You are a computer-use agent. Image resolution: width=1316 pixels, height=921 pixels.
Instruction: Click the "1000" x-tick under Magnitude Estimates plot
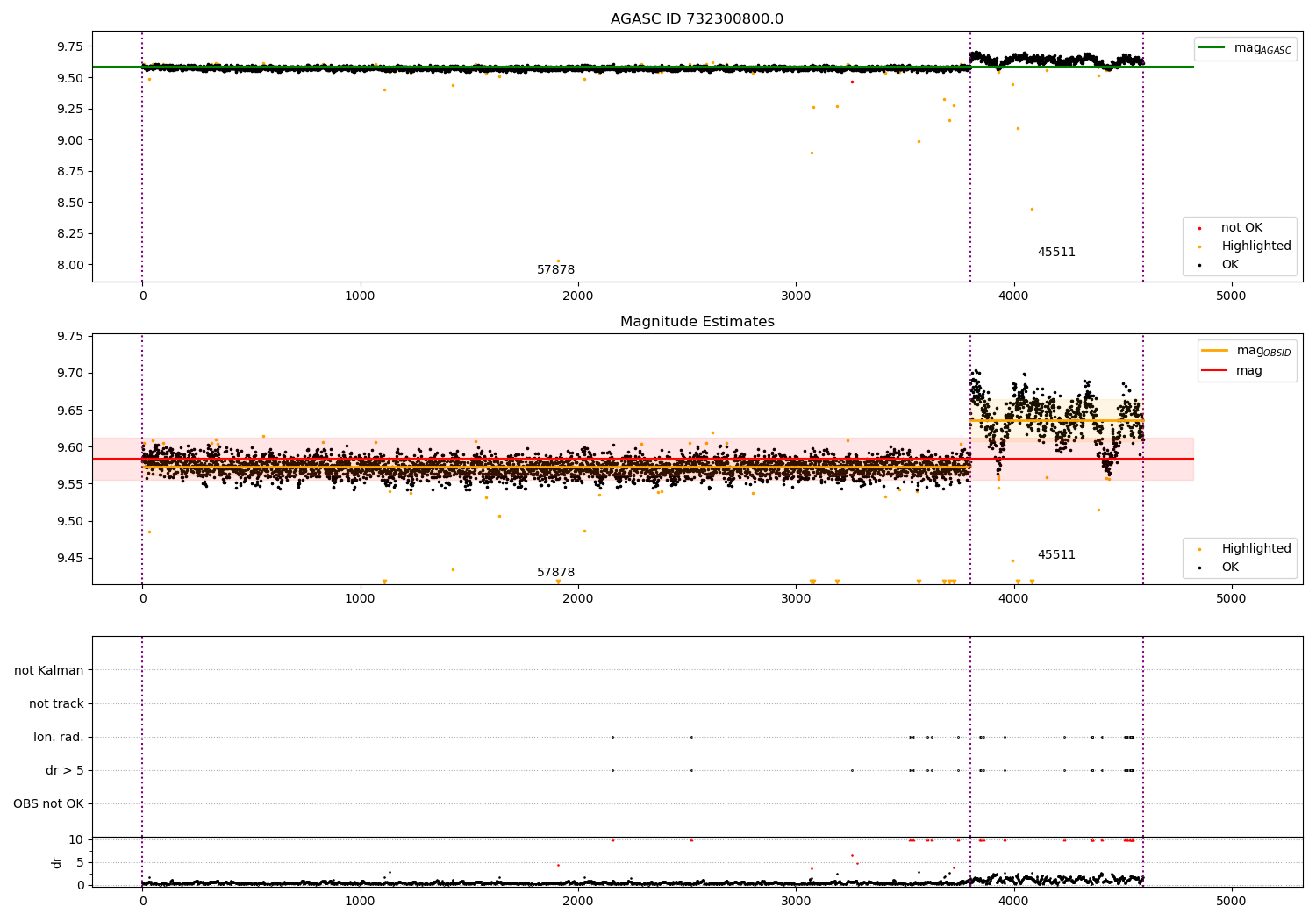click(361, 599)
